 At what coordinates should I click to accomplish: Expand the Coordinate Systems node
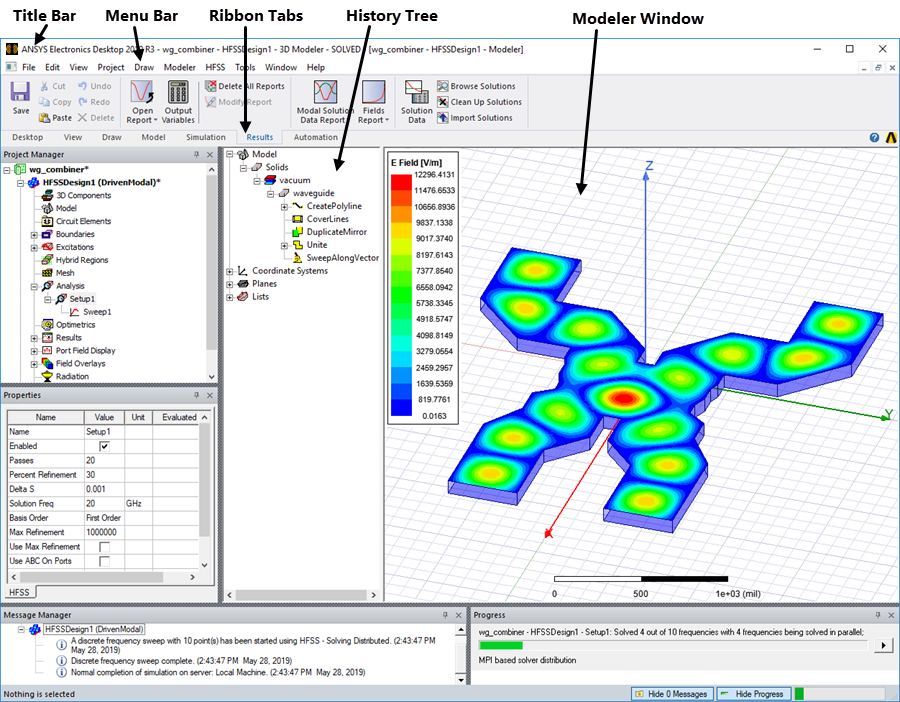[x=230, y=271]
